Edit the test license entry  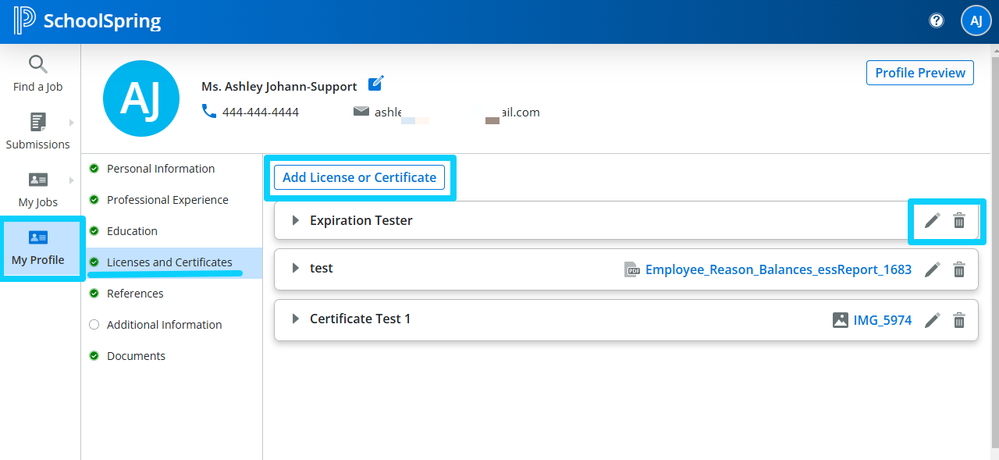tap(932, 269)
